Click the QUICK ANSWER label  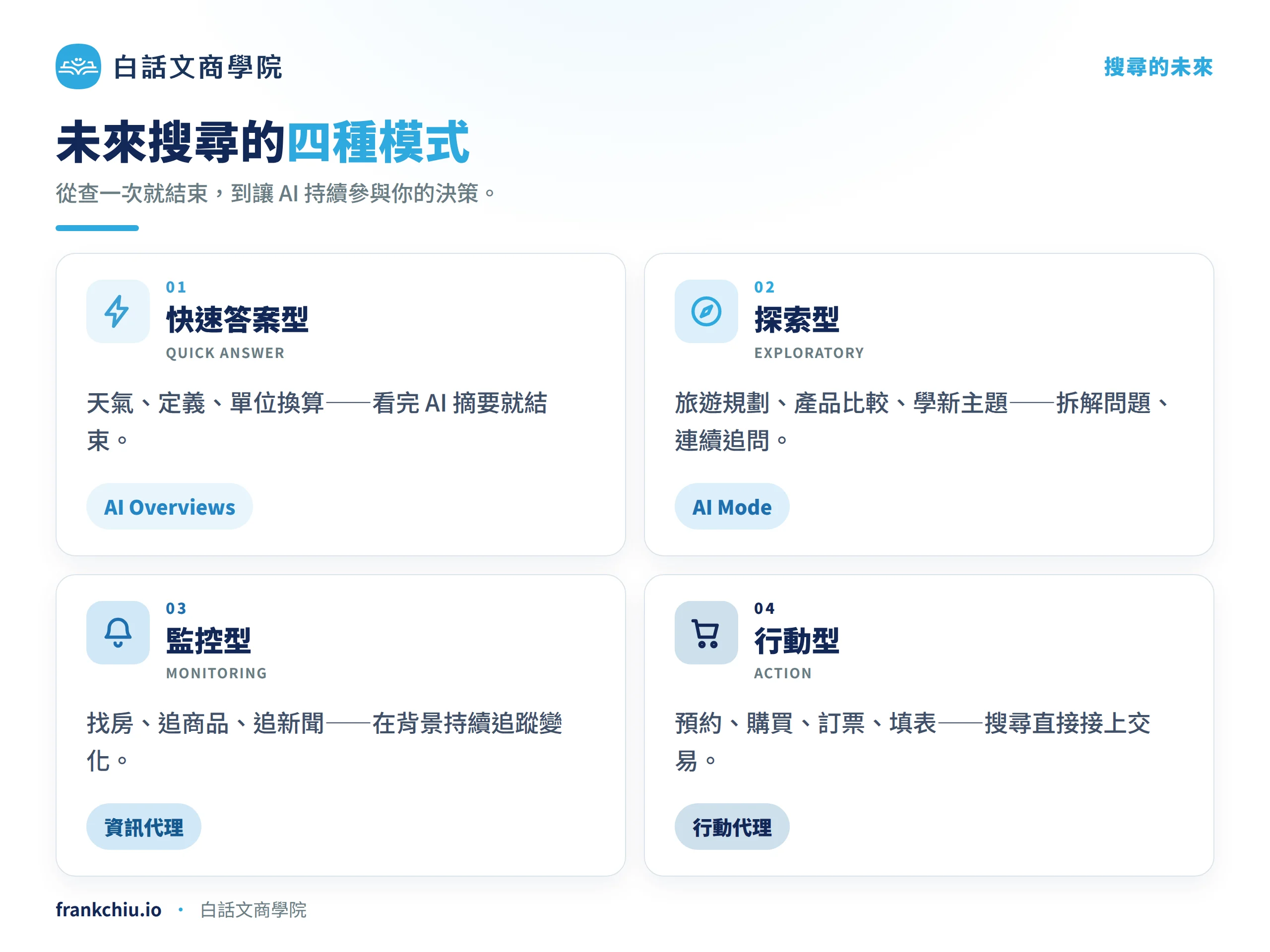point(225,353)
